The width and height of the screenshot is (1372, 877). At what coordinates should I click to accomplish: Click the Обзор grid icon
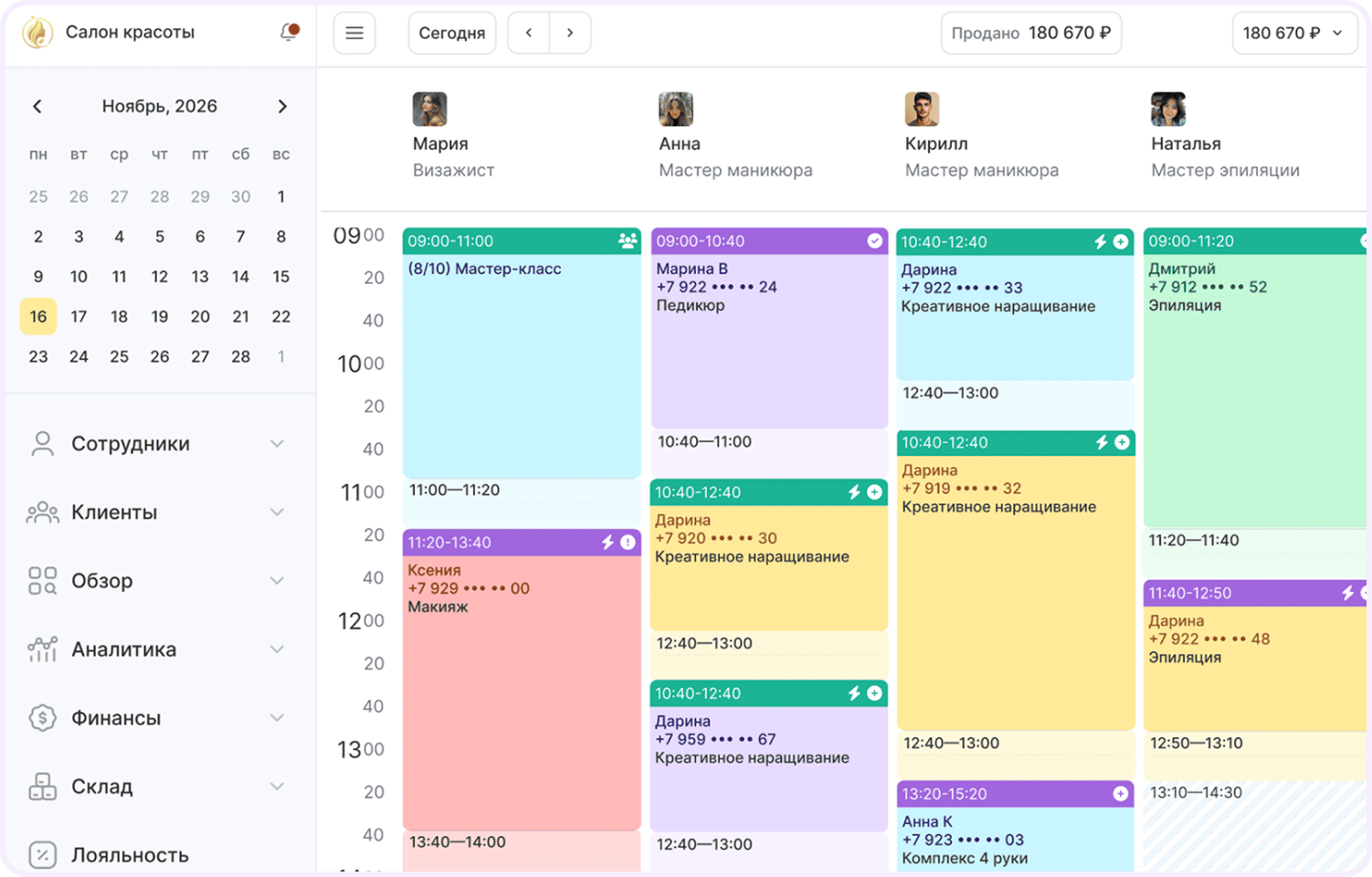(x=42, y=581)
